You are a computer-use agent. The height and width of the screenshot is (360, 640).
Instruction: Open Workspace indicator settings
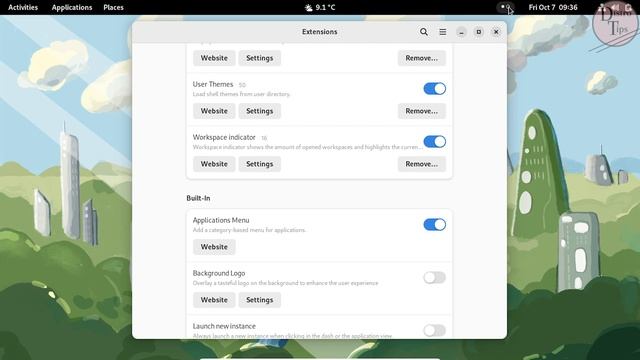260,164
